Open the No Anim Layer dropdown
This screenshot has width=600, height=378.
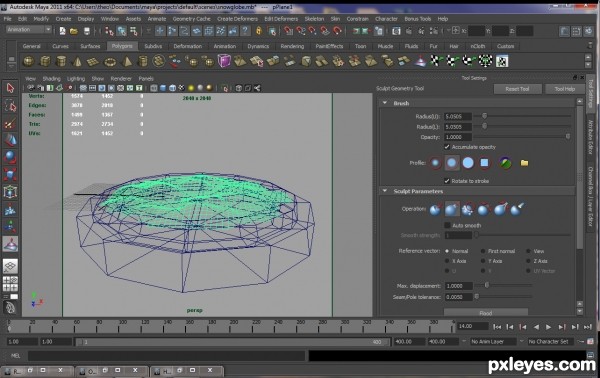point(493,341)
